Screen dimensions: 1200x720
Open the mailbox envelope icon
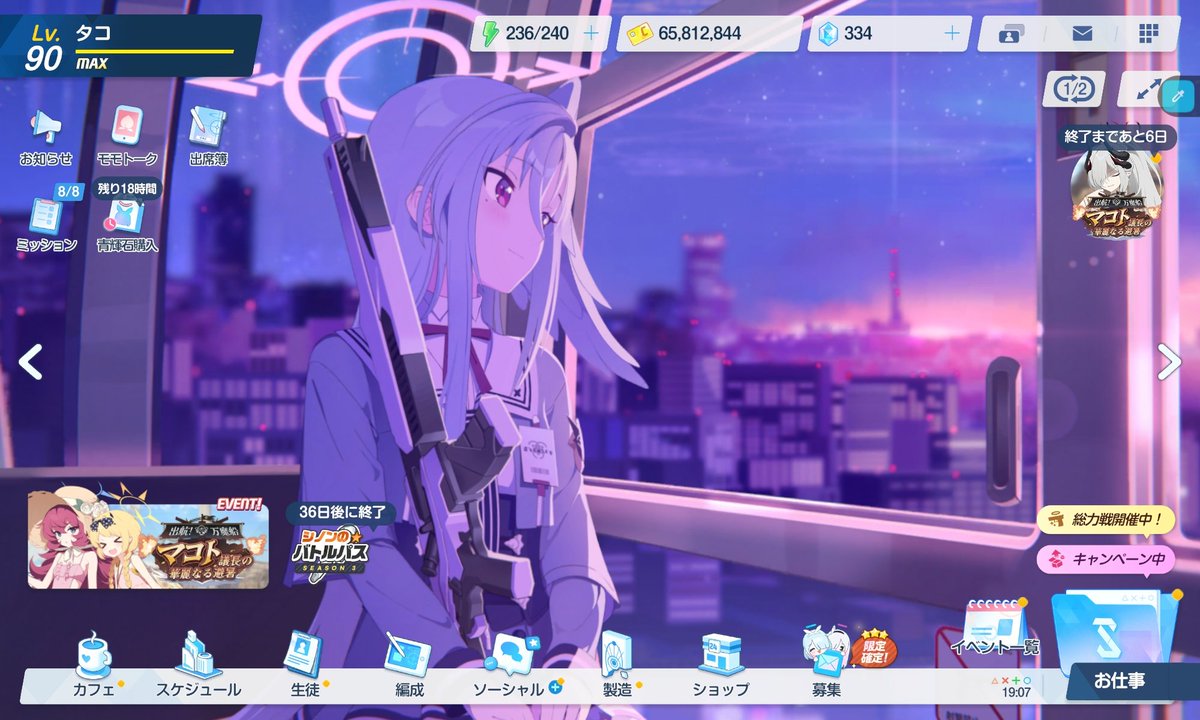[1082, 33]
